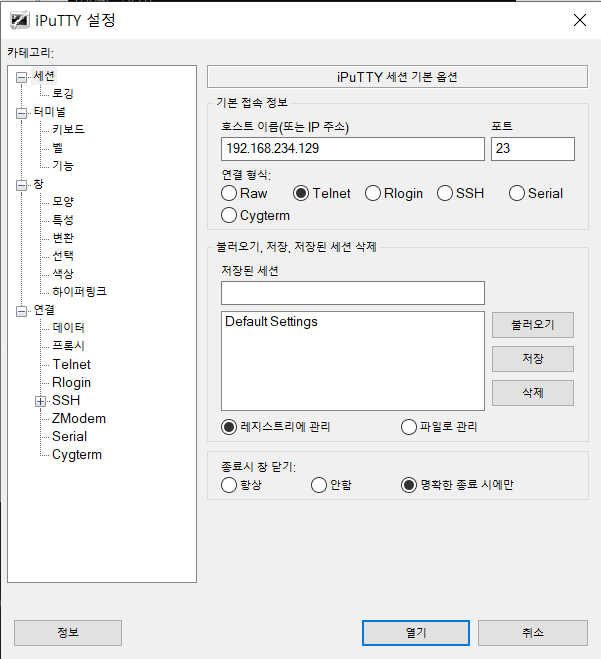Click the 열기 open button
The height and width of the screenshot is (659, 601).
tap(416, 633)
